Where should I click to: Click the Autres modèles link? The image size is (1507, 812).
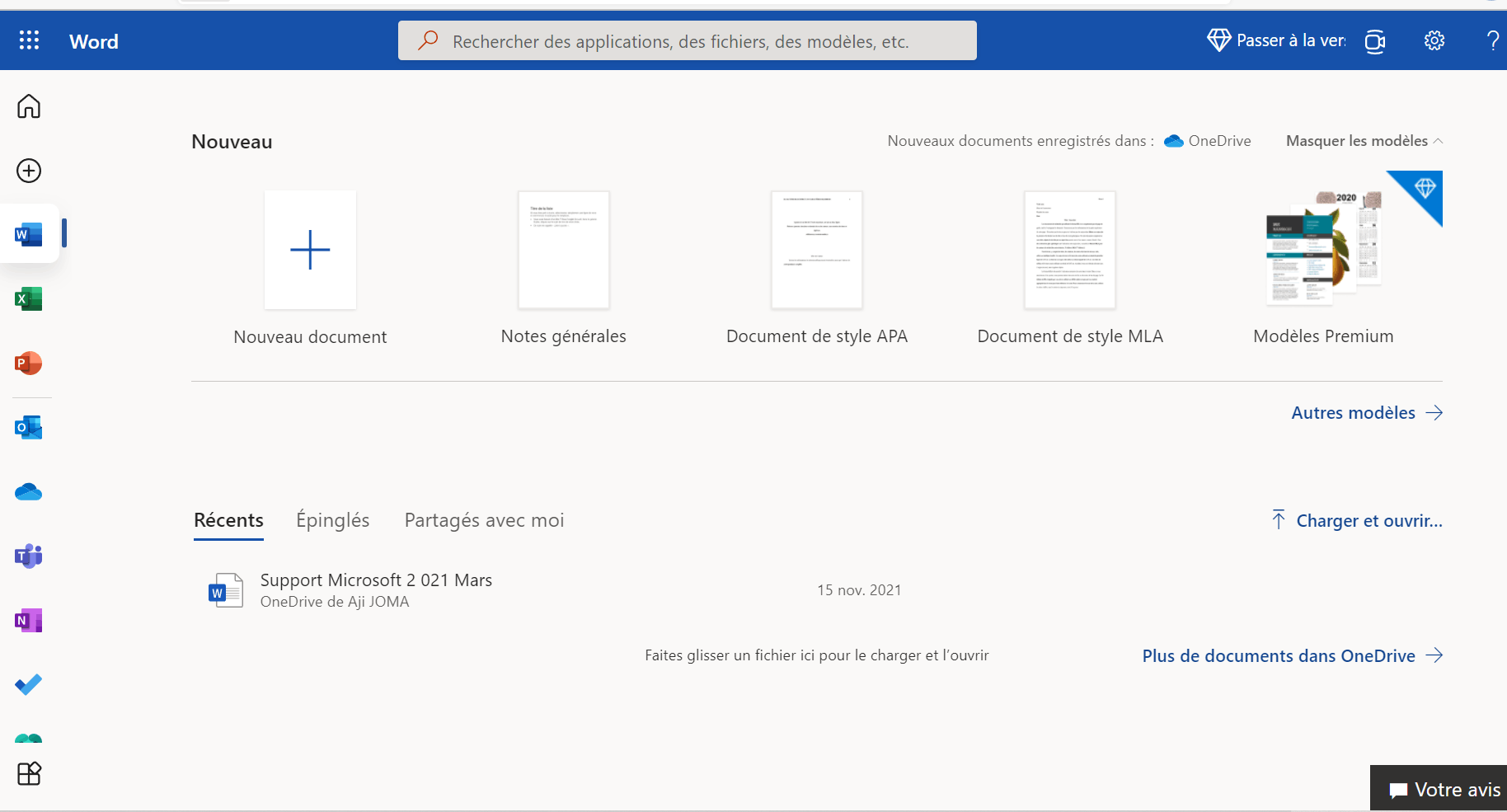[x=1367, y=413]
